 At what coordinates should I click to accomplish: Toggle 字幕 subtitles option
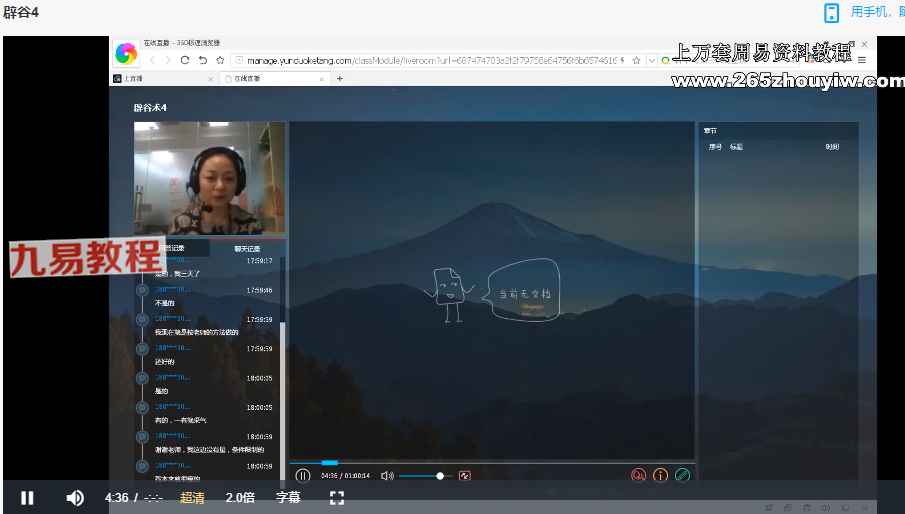click(x=288, y=497)
